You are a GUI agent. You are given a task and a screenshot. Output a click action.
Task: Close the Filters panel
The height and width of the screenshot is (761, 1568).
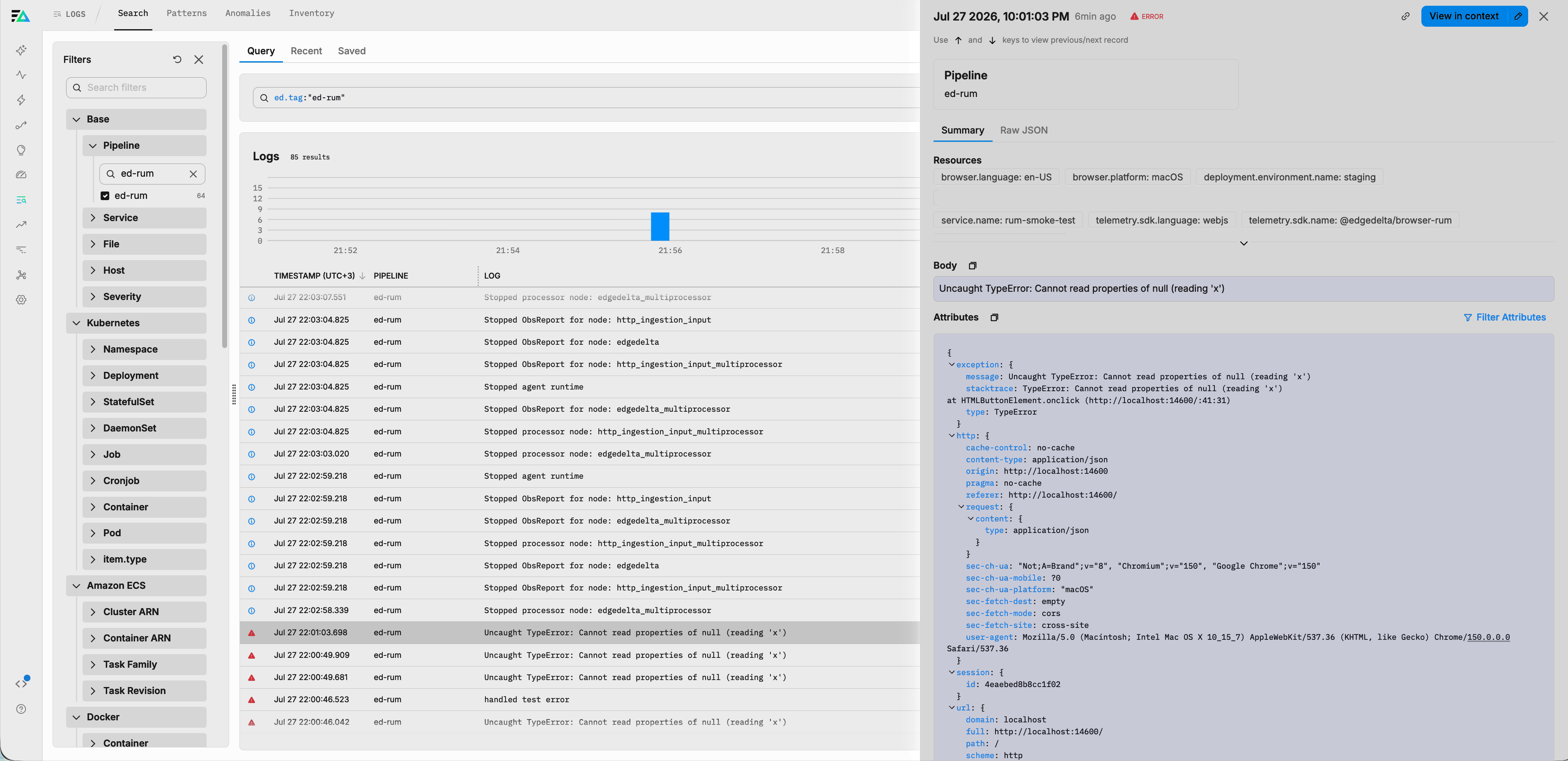[x=198, y=59]
